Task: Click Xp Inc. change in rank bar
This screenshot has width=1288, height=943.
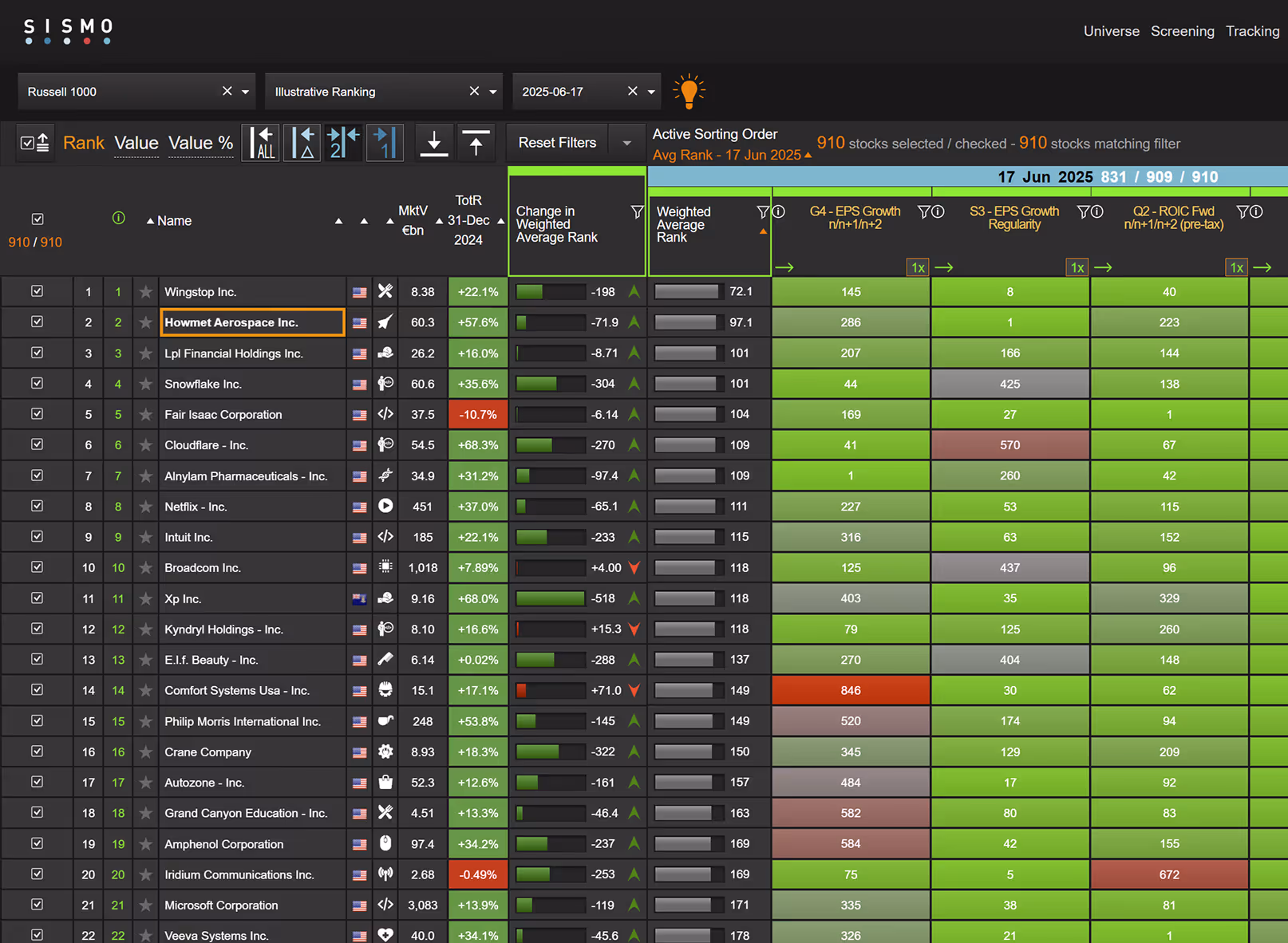Action: tap(551, 598)
